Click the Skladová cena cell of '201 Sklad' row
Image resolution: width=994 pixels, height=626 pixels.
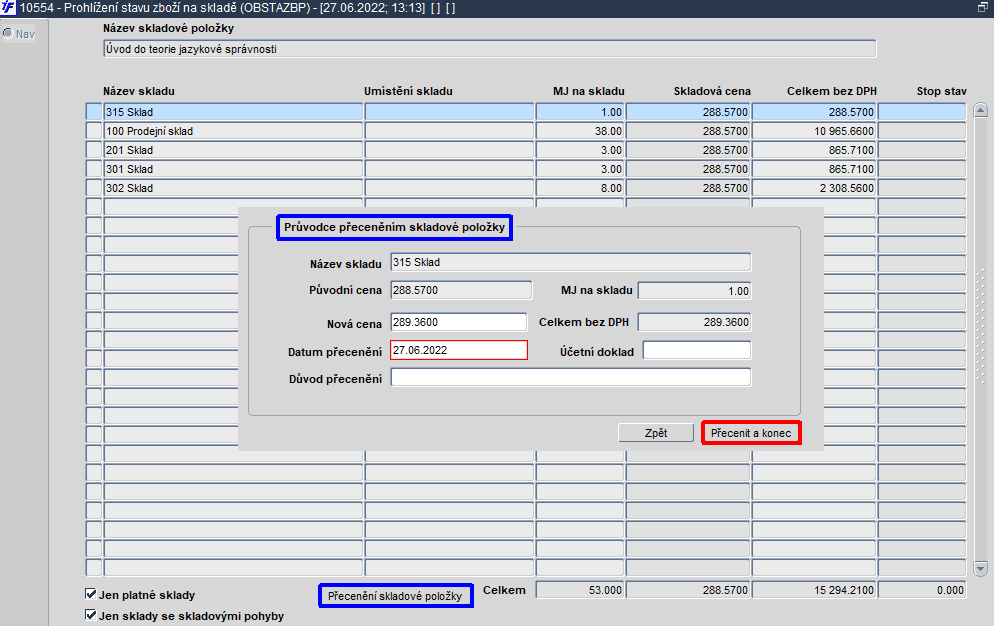(x=688, y=150)
